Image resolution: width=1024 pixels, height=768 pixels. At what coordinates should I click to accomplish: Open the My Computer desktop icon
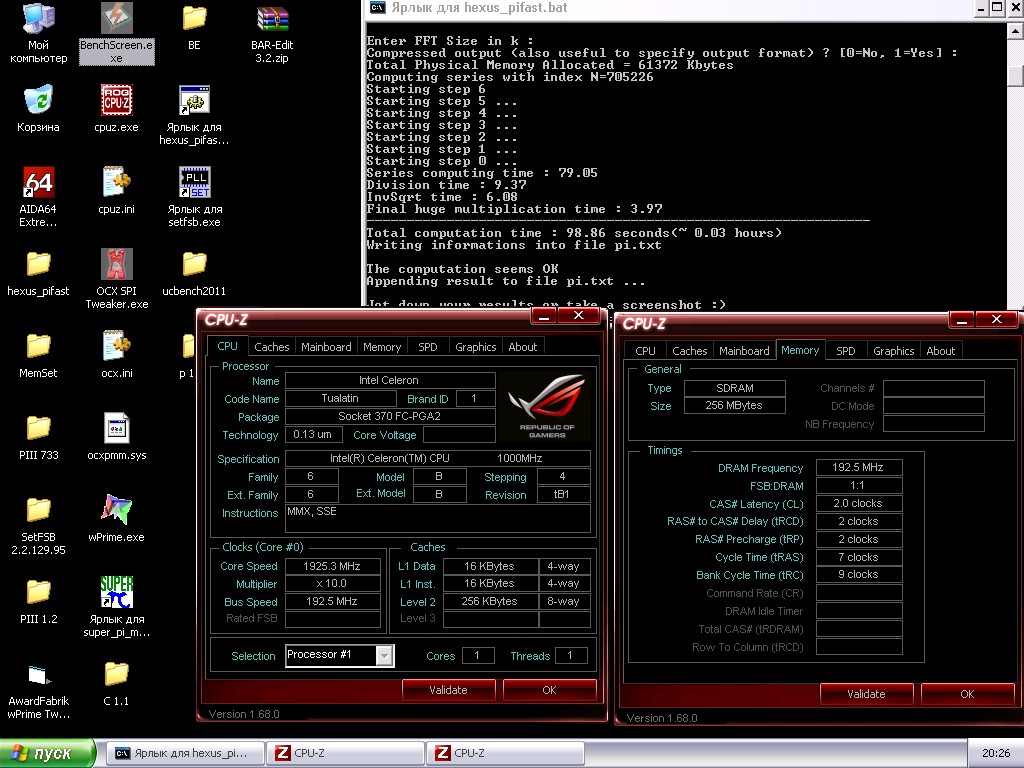39,33
